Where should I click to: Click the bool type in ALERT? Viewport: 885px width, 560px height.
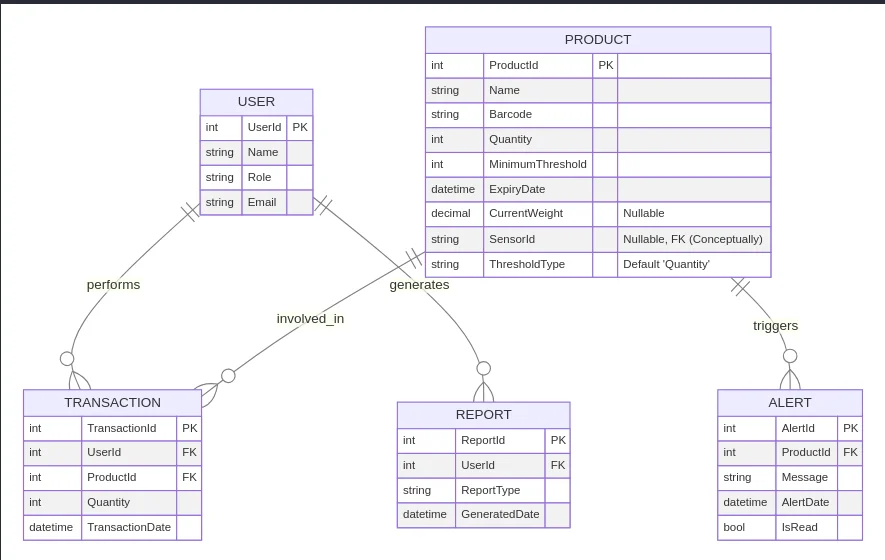coord(734,527)
